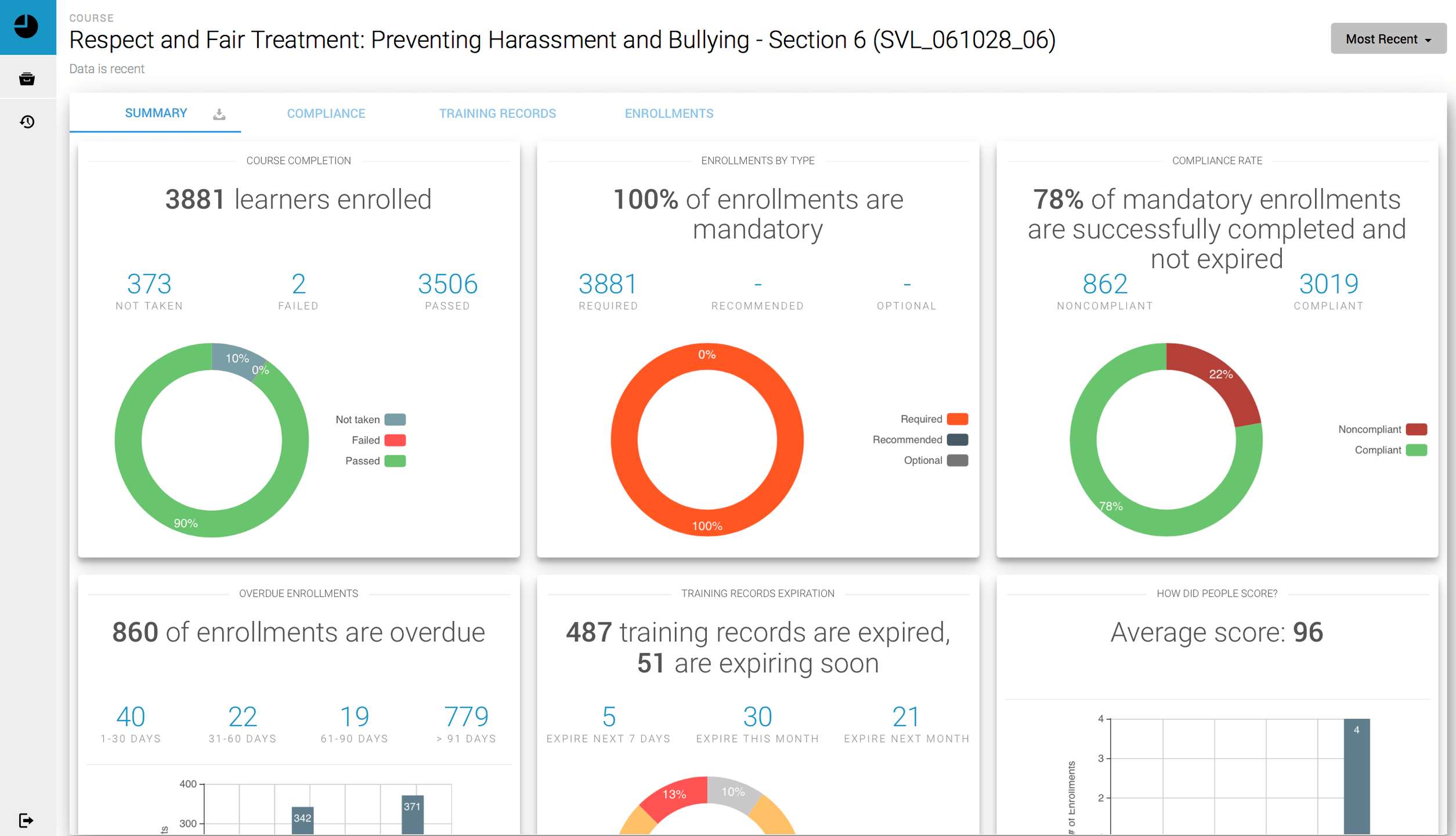Toggle the Failed legend swatch
The width and height of the screenshot is (1456, 836).
coord(395,441)
